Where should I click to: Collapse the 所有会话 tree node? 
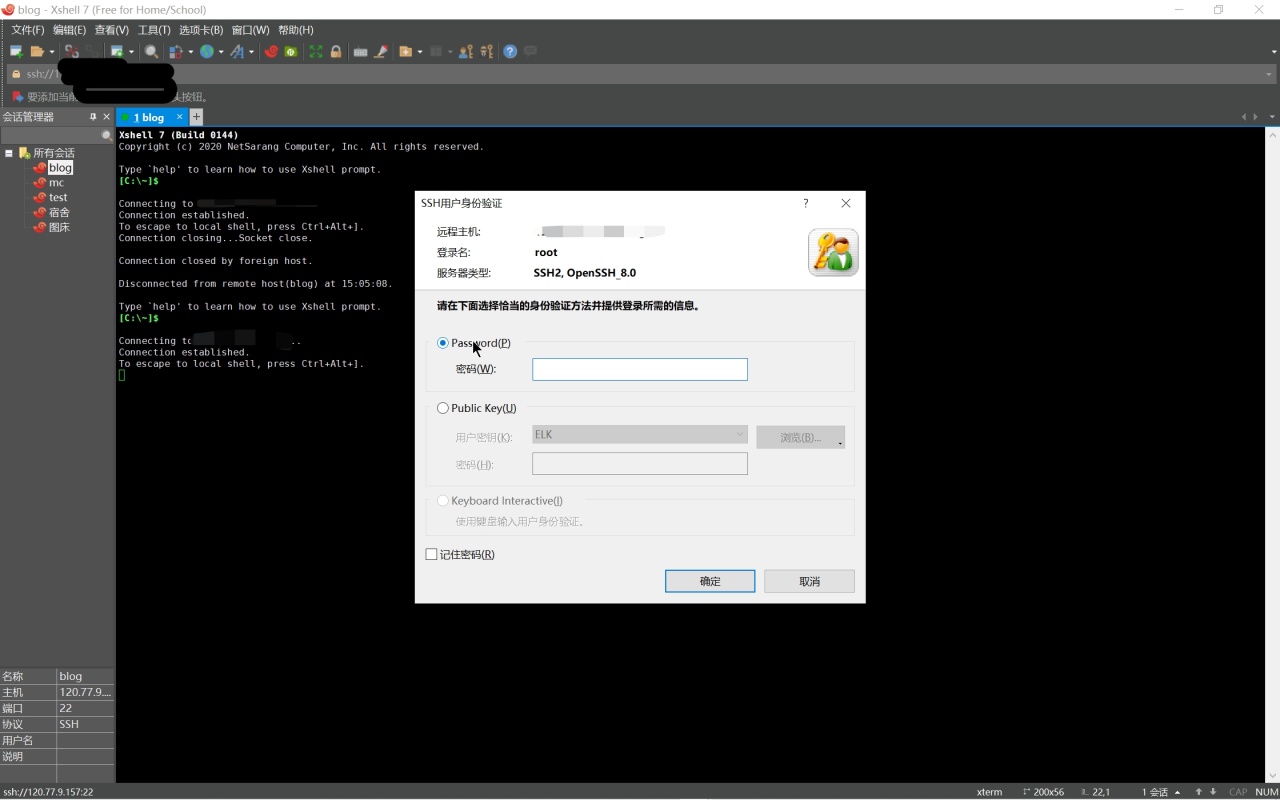click(9, 153)
